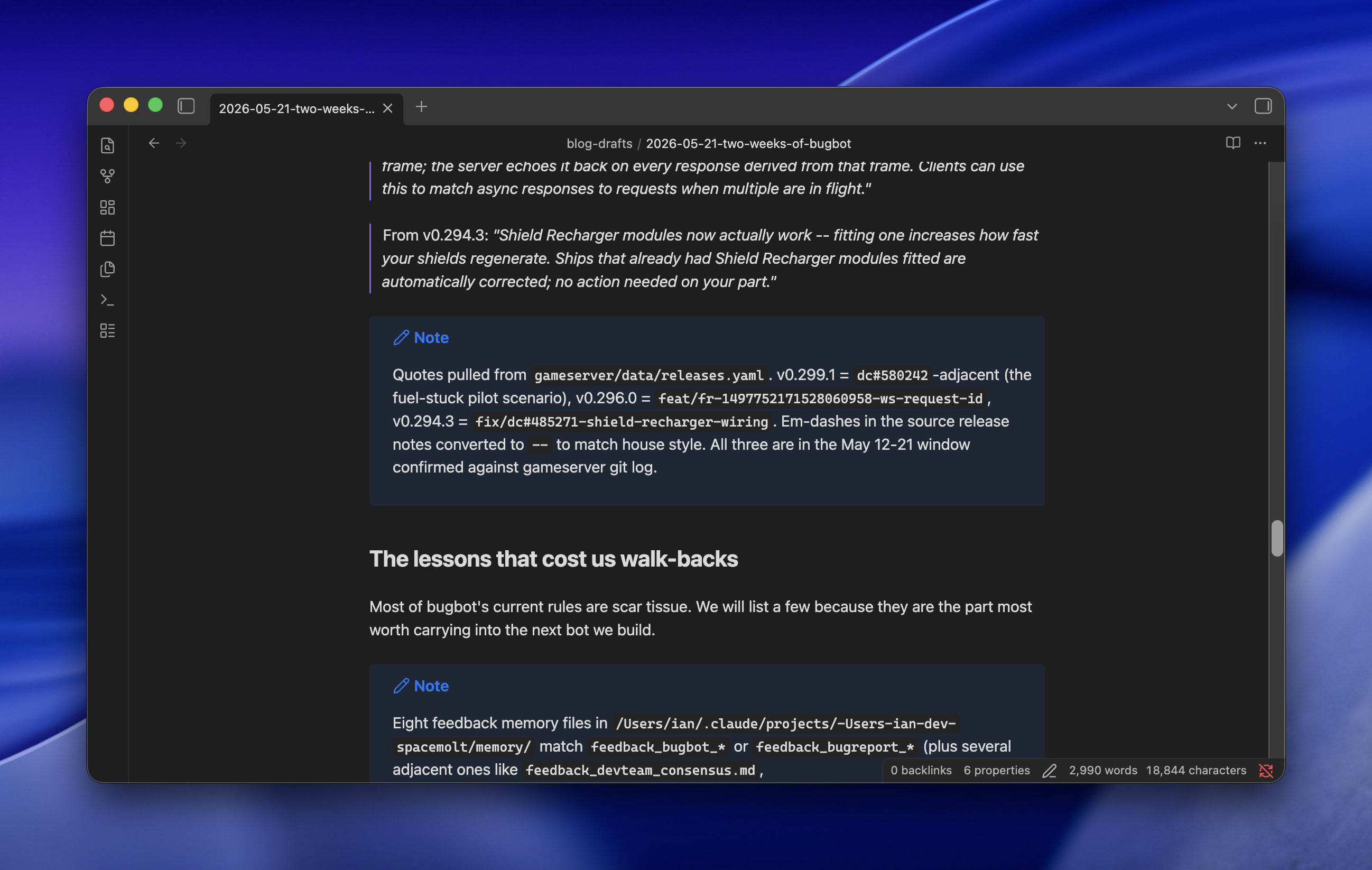Toggle the right sidebar panel
The height and width of the screenshot is (870, 1372).
(x=1263, y=107)
